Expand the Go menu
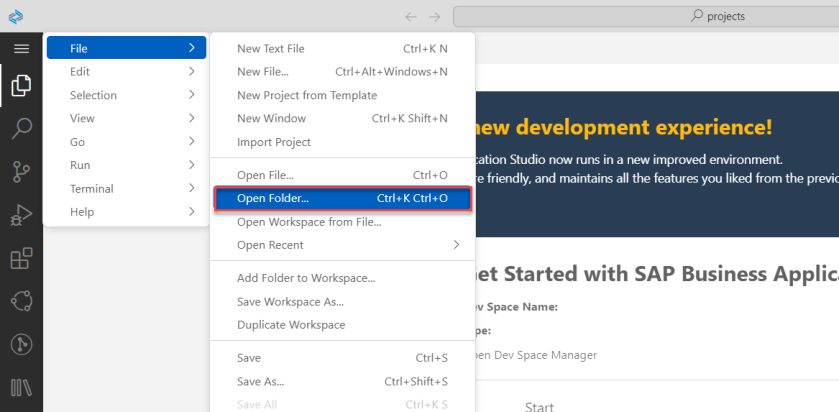 click(126, 142)
